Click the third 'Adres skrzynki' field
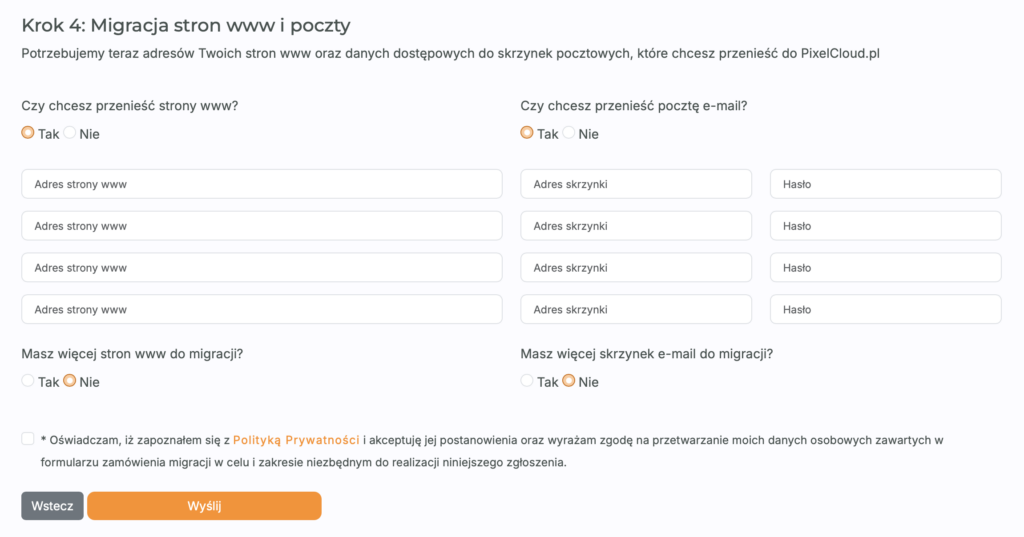Screen dimensions: 1024x537 pyautogui.click(x=636, y=268)
